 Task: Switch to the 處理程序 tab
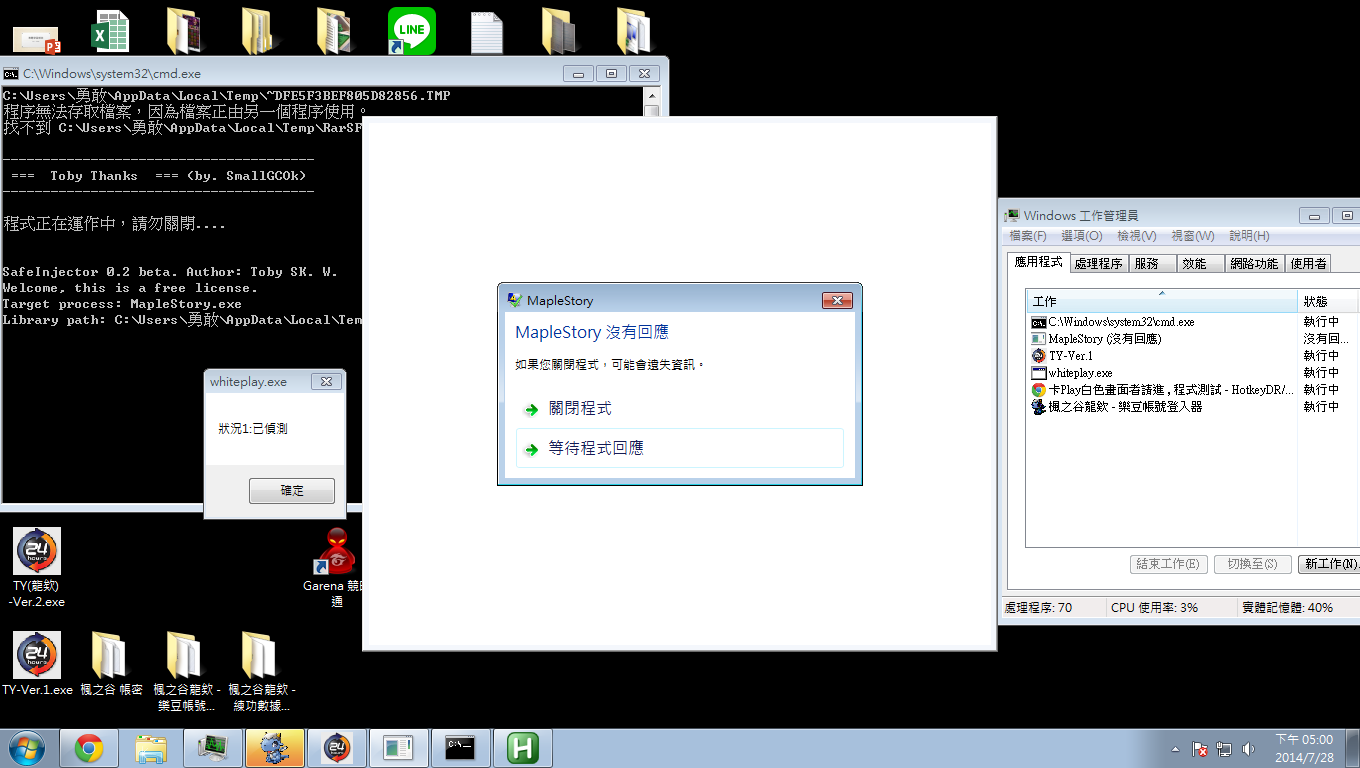click(1098, 264)
